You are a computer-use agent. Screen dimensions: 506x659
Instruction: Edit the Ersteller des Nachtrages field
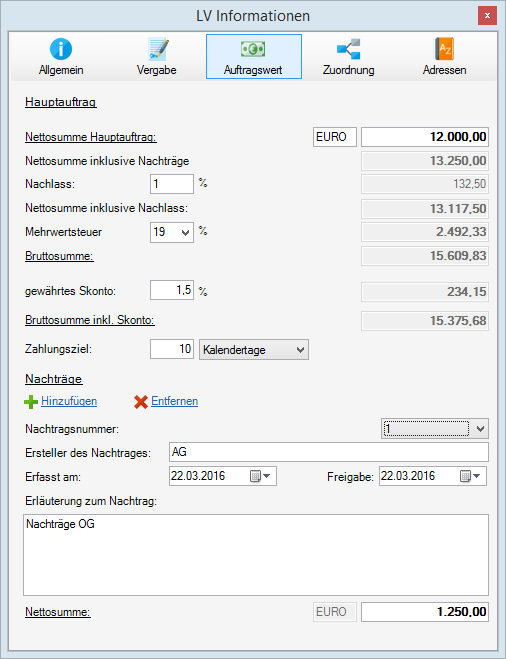[x=329, y=452]
